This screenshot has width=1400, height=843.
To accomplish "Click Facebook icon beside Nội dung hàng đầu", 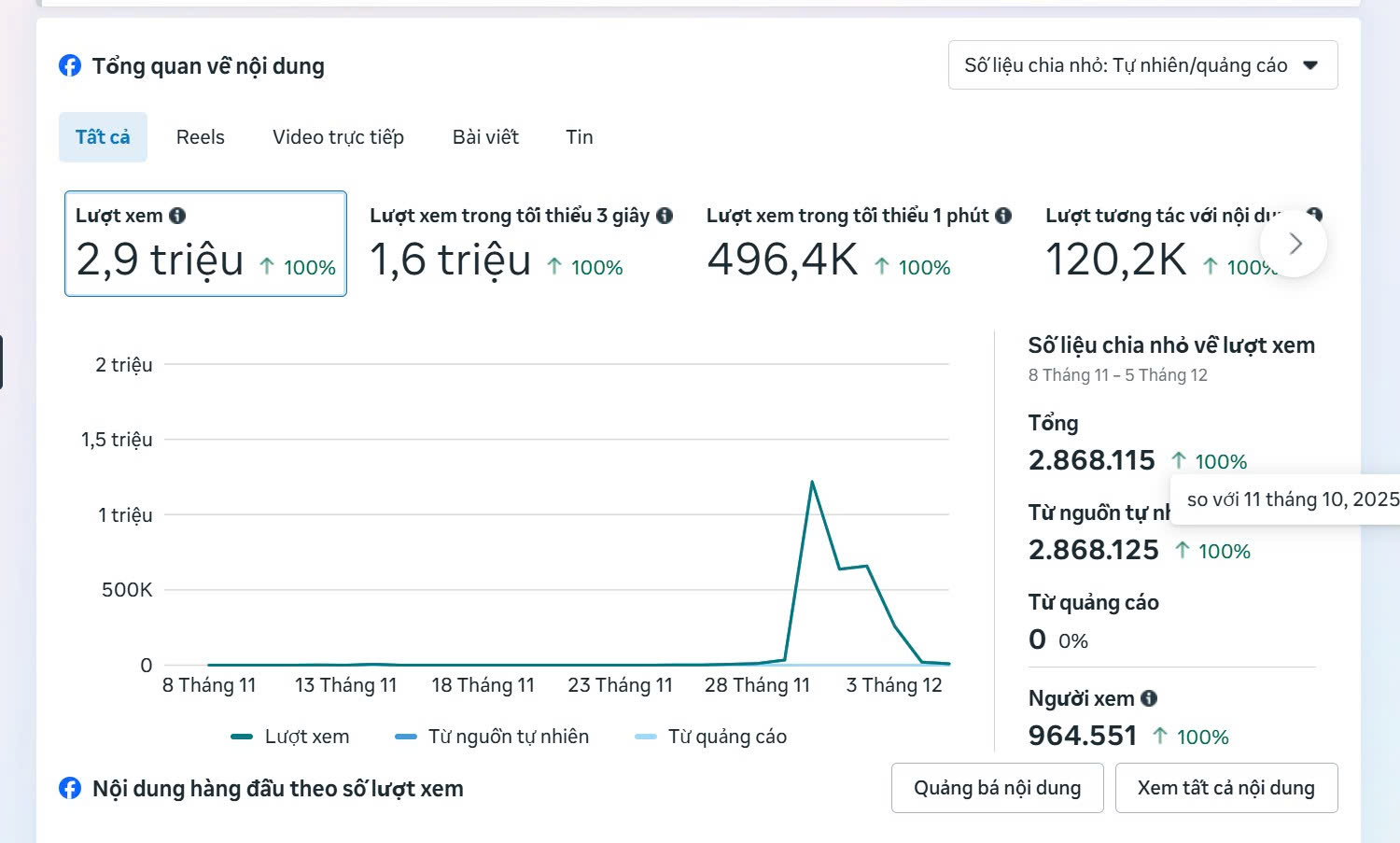I will click(70, 788).
